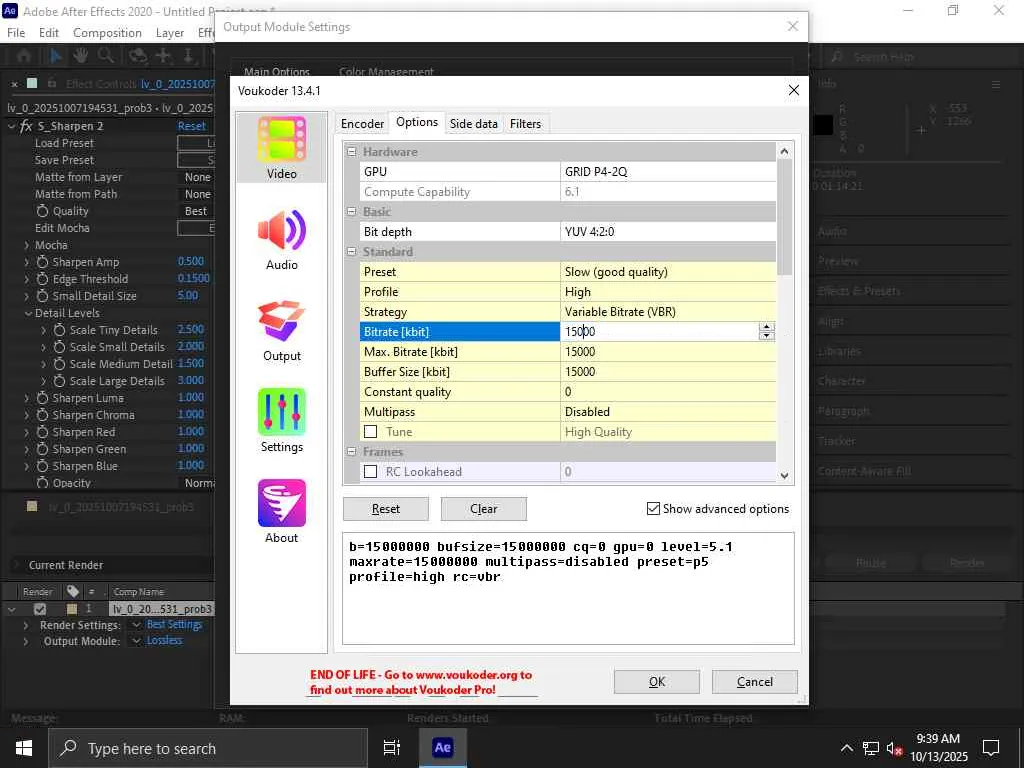Viewport: 1024px width, 768px height.
Task: Collapse S_Sharpen 2 effect
Action: pos(12,126)
